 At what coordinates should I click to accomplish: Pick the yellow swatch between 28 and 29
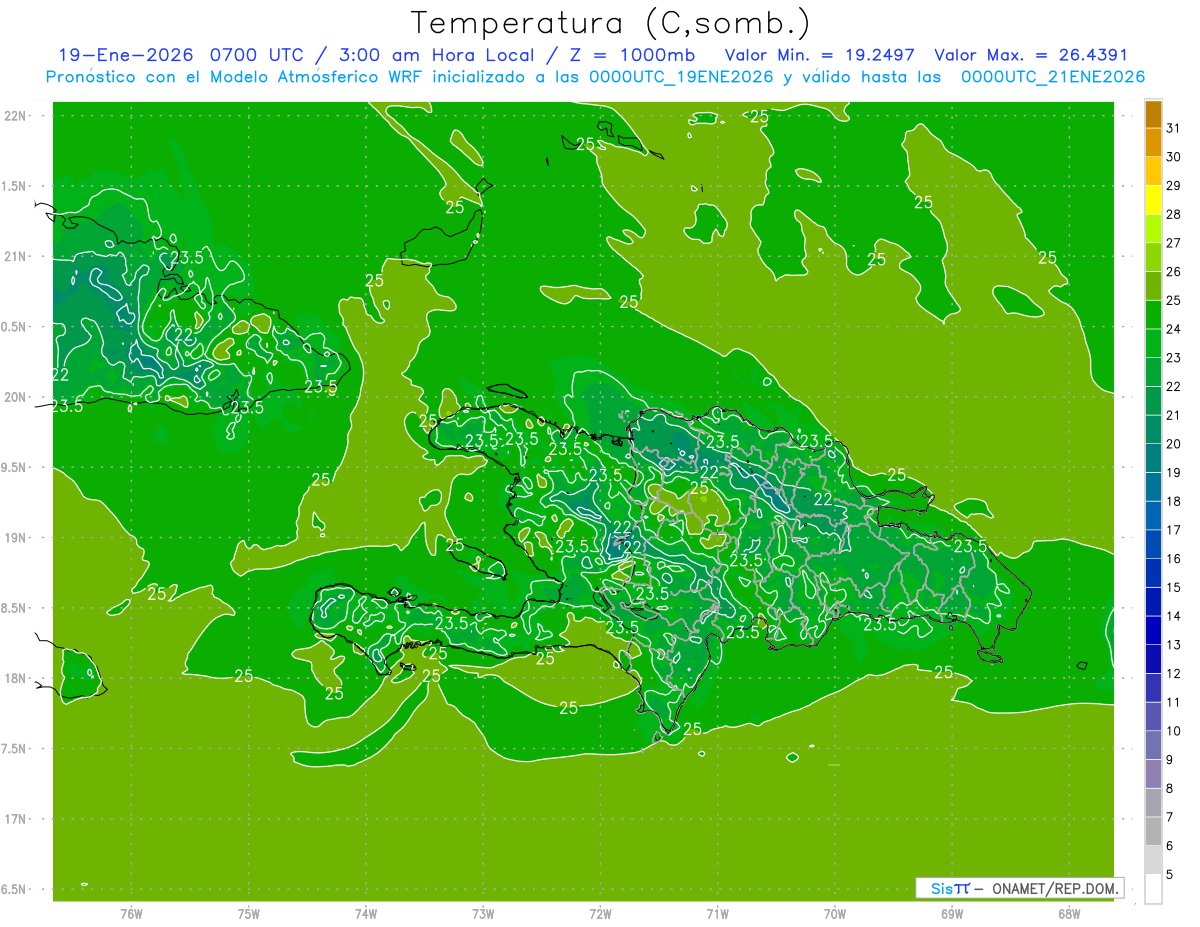pos(1153,201)
